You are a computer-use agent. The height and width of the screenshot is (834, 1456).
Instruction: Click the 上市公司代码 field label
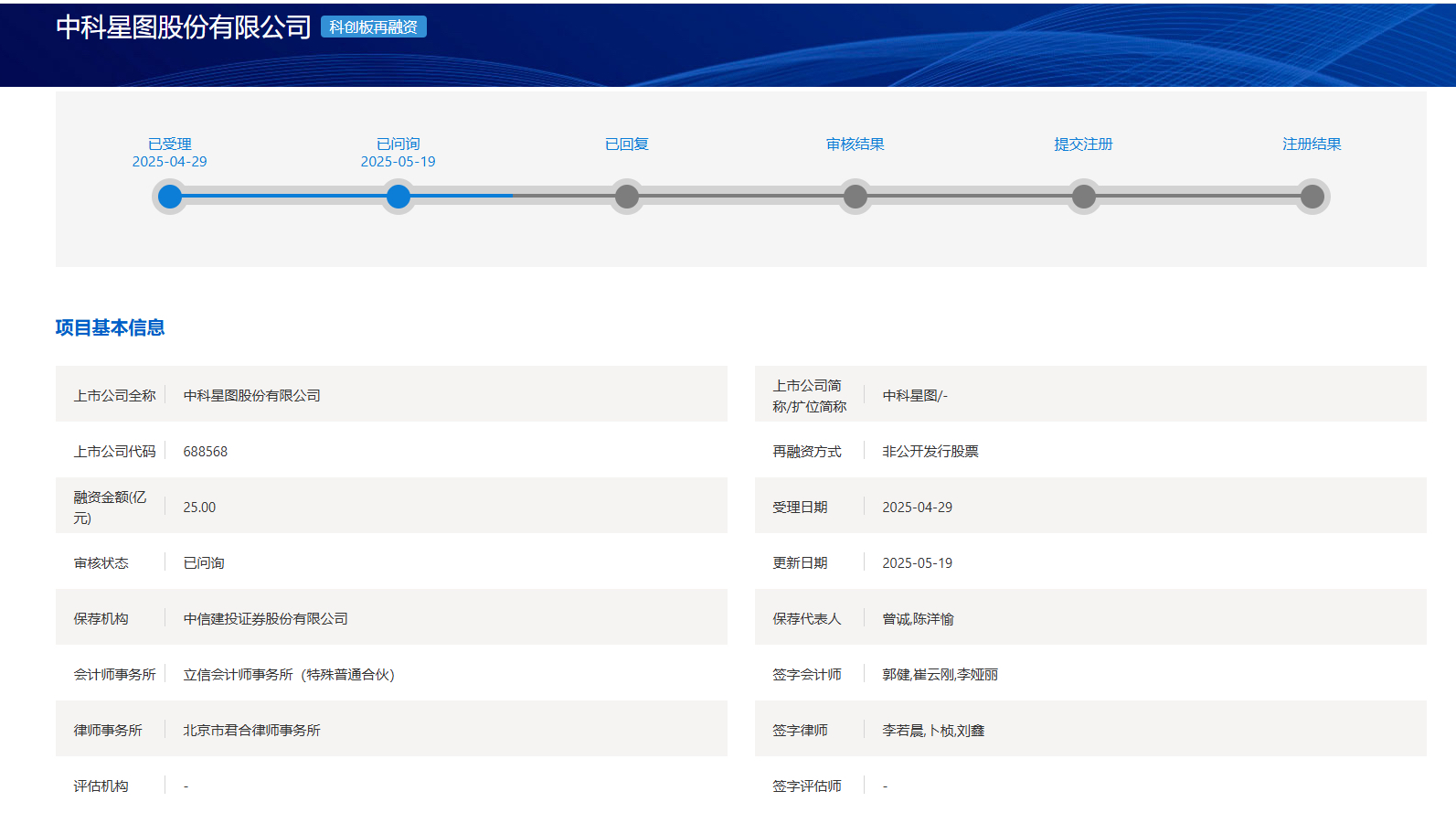click(x=115, y=452)
